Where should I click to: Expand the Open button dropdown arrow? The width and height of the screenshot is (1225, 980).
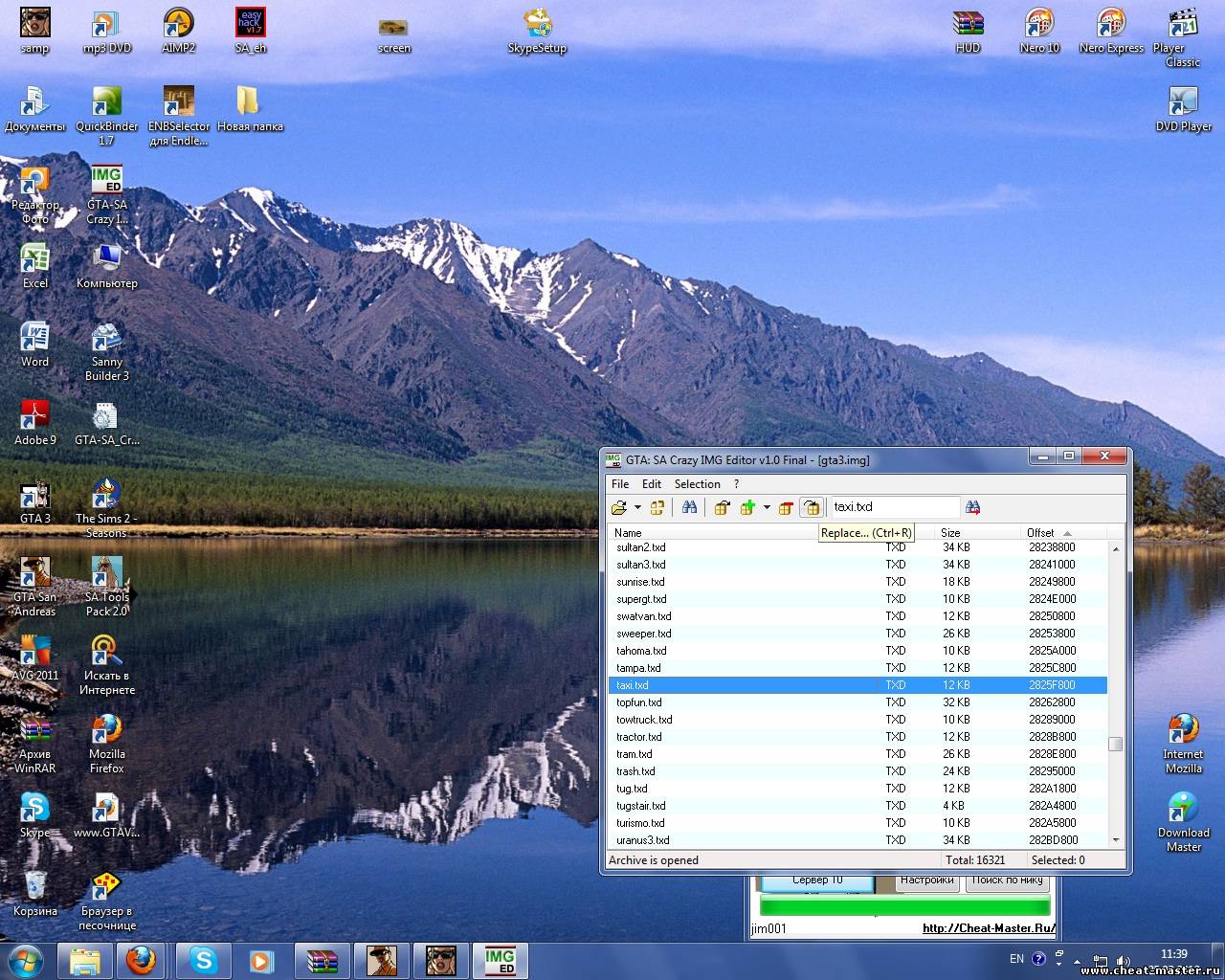point(637,507)
